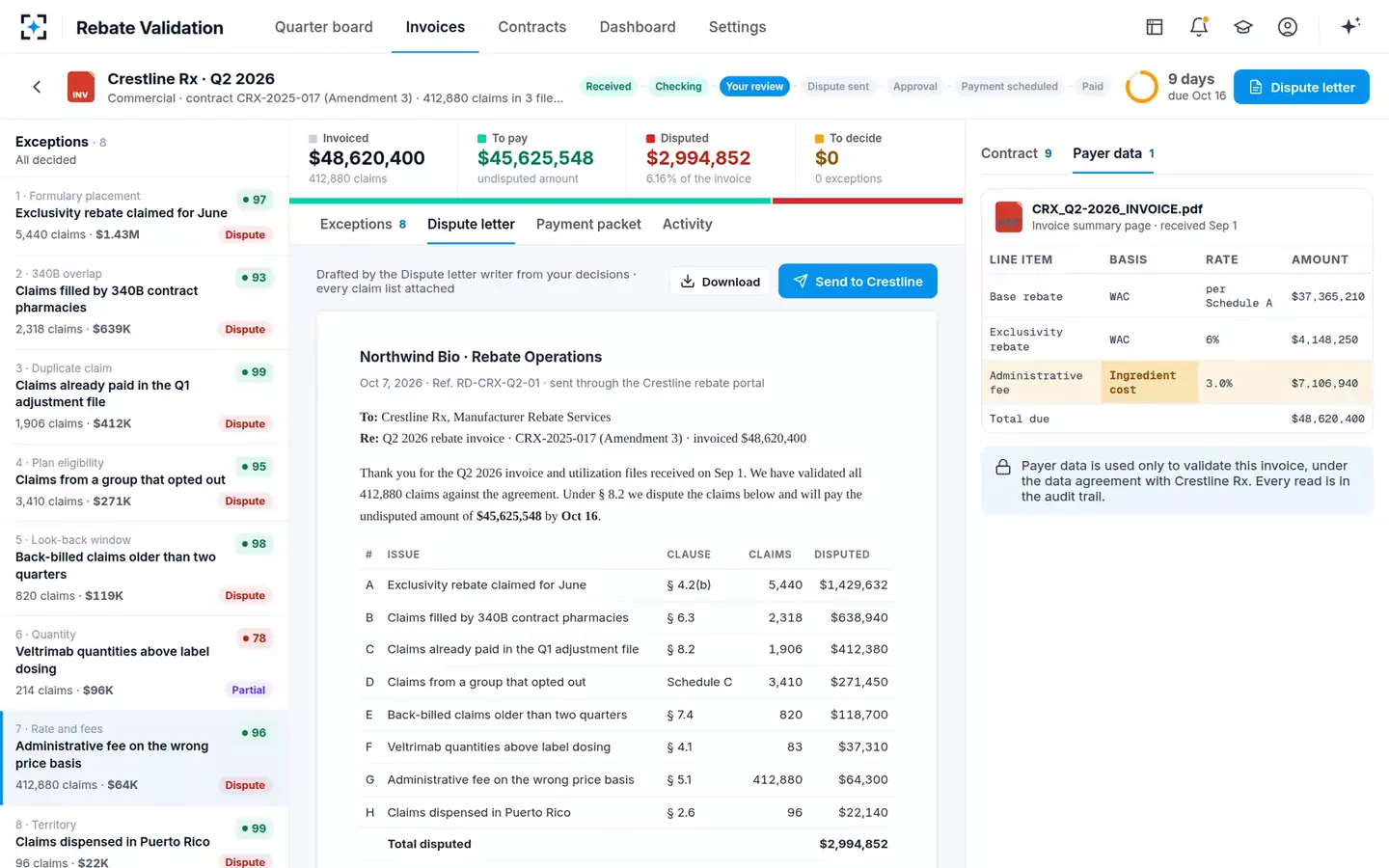Click the $7,106,940 administrative fee amount
The width and height of the screenshot is (1389, 868).
(x=1324, y=384)
